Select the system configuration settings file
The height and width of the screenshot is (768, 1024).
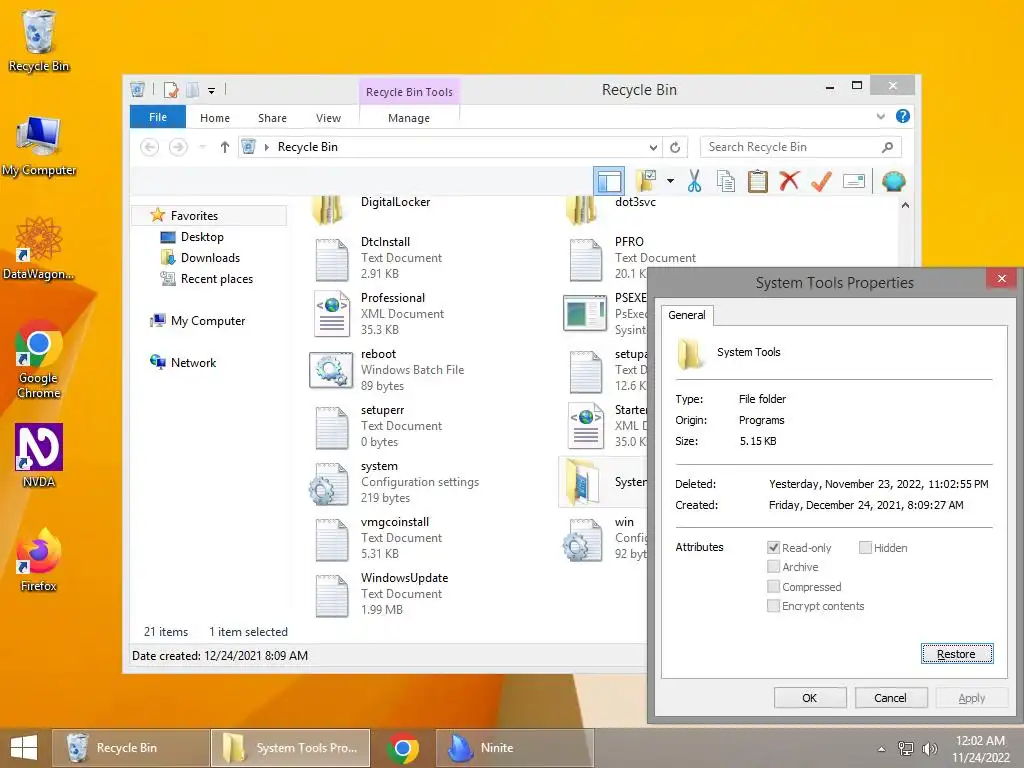(394, 482)
